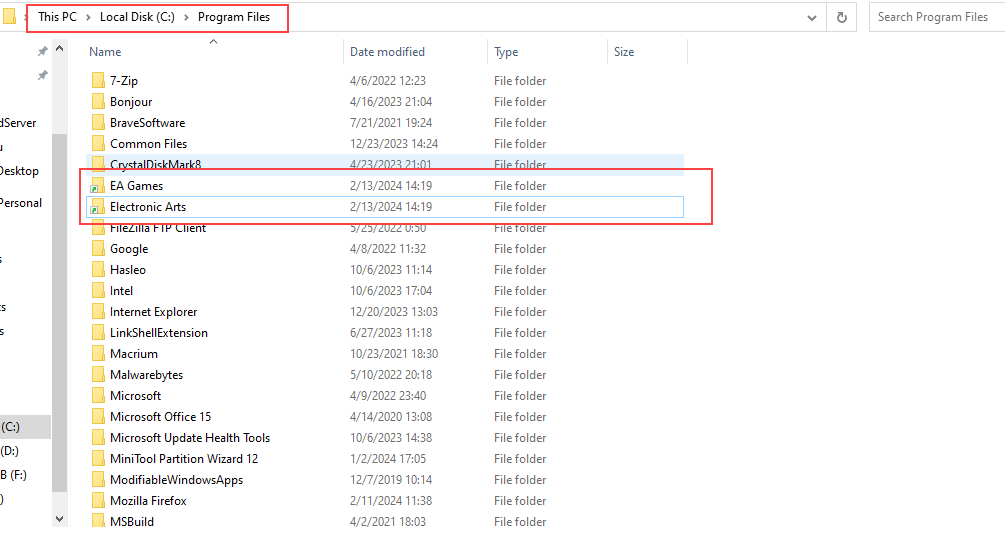Select the Google folder icon

[x=97, y=249]
